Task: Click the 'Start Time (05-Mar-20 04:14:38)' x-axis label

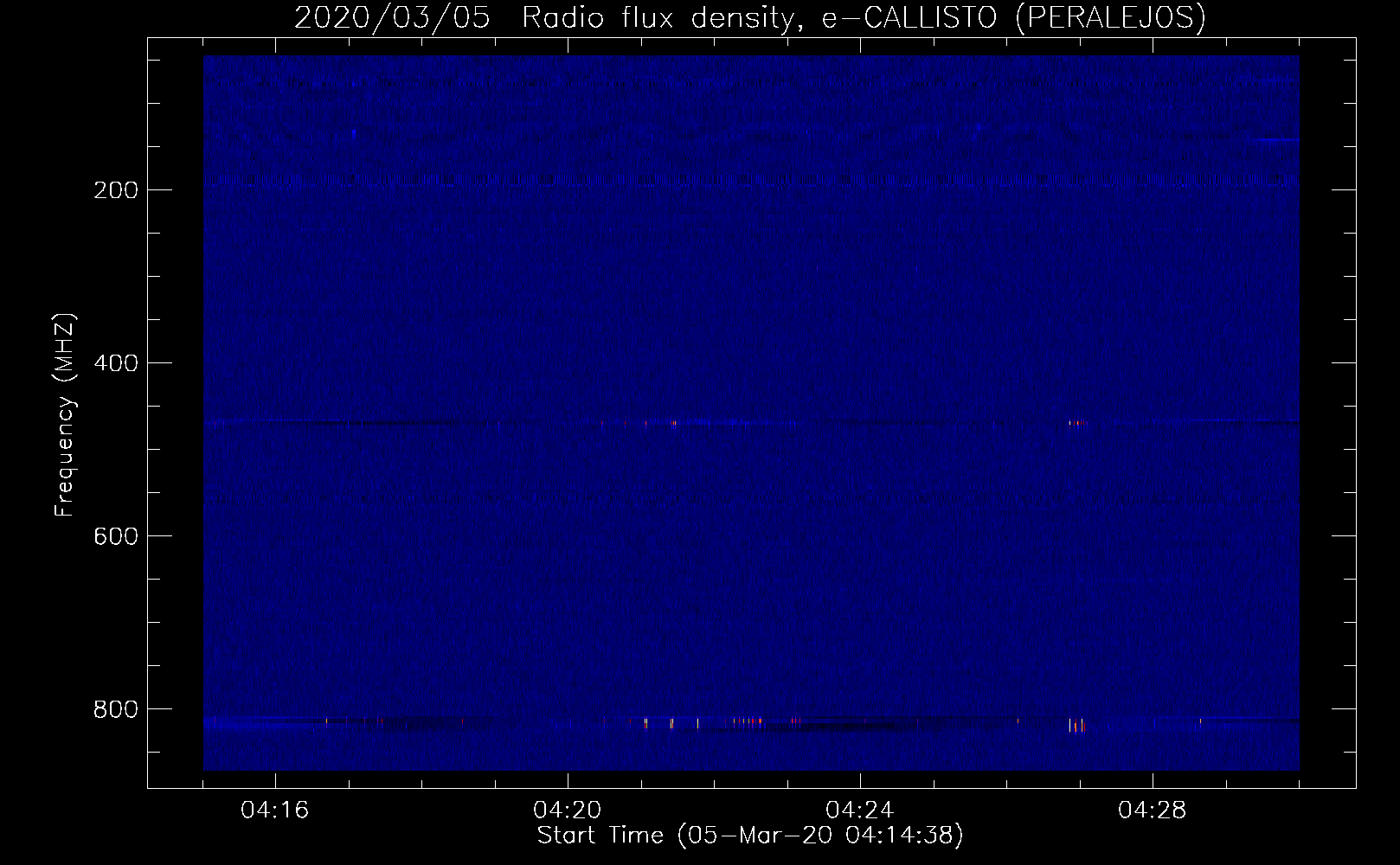Action: (x=750, y=836)
